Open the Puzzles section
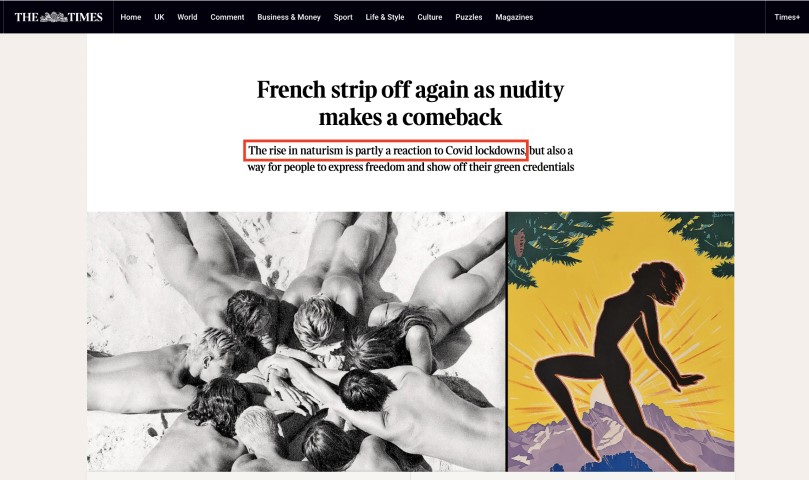The image size is (809, 480). (x=468, y=17)
